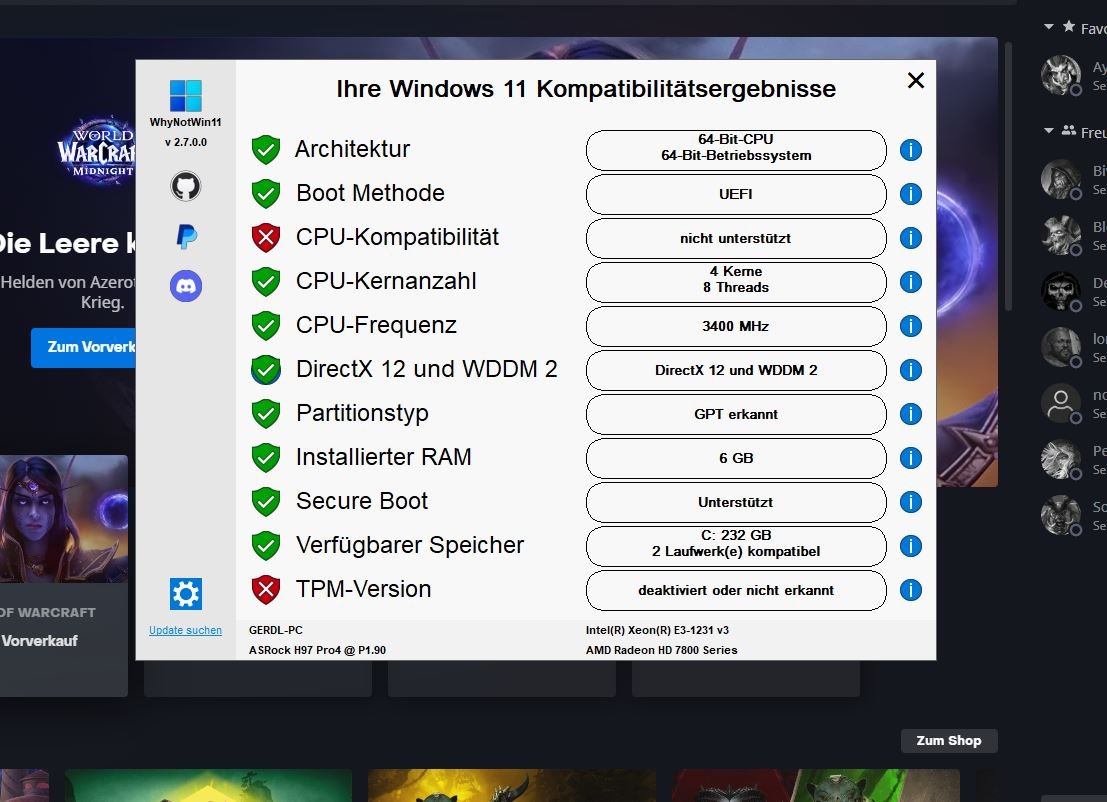
Task: Select the 'GPT erkannt' result box
Action: pyautogui.click(x=736, y=414)
